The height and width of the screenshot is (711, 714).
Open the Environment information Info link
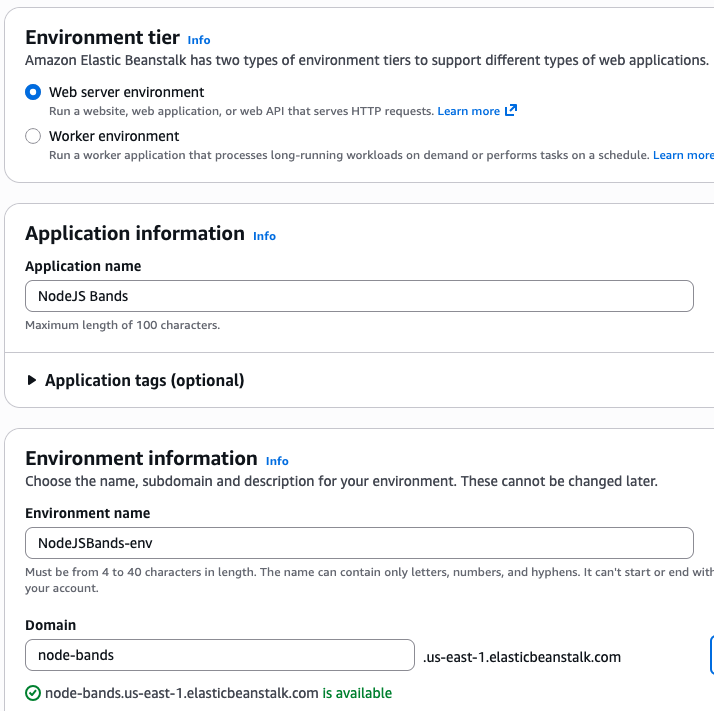click(x=277, y=461)
